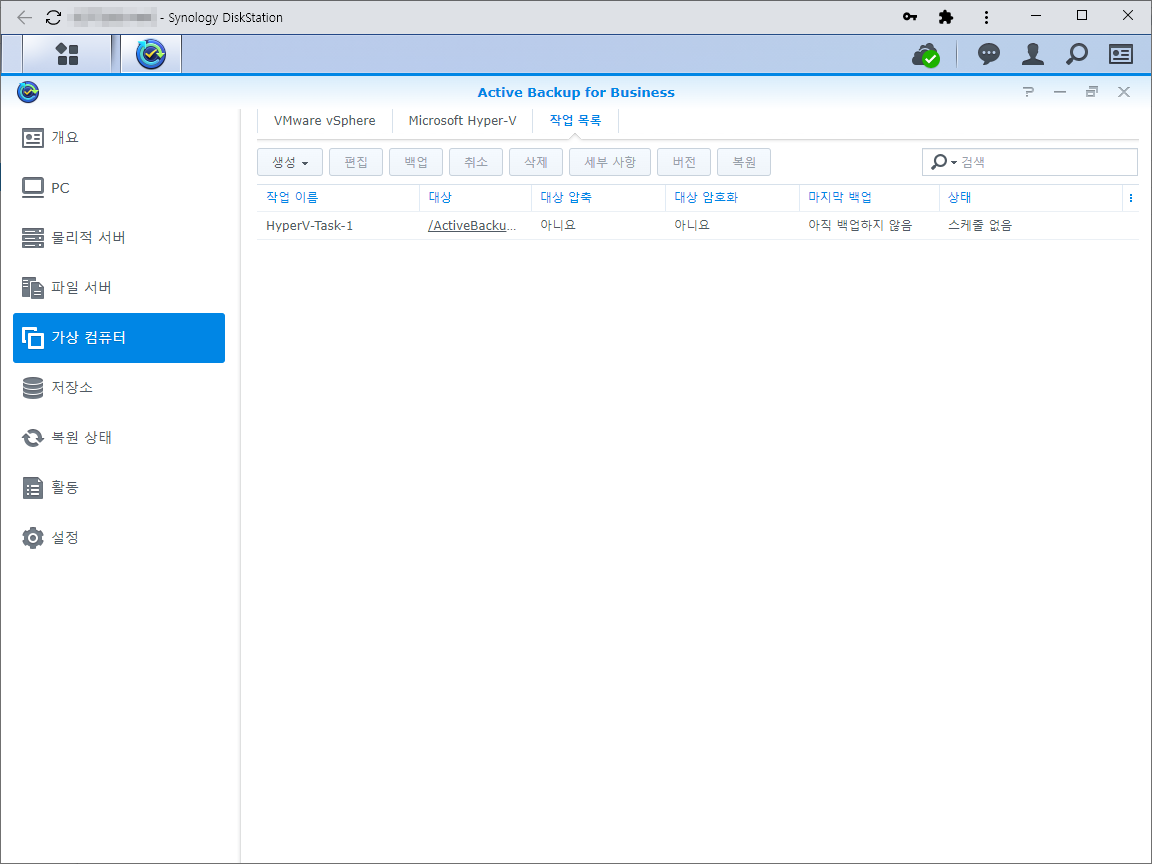This screenshot has height=864, width=1152.
Task: Click the 편집 edit button
Action: [356, 162]
